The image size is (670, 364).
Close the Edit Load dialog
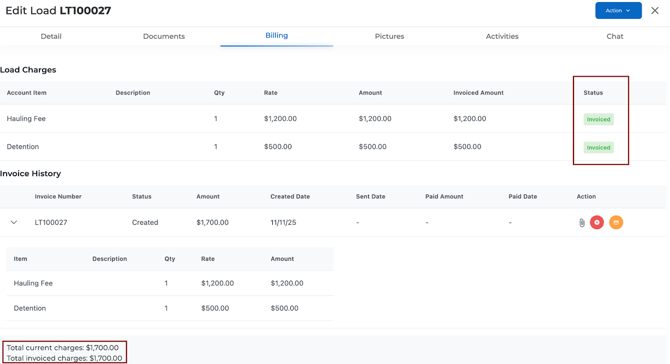tap(655, 11)
